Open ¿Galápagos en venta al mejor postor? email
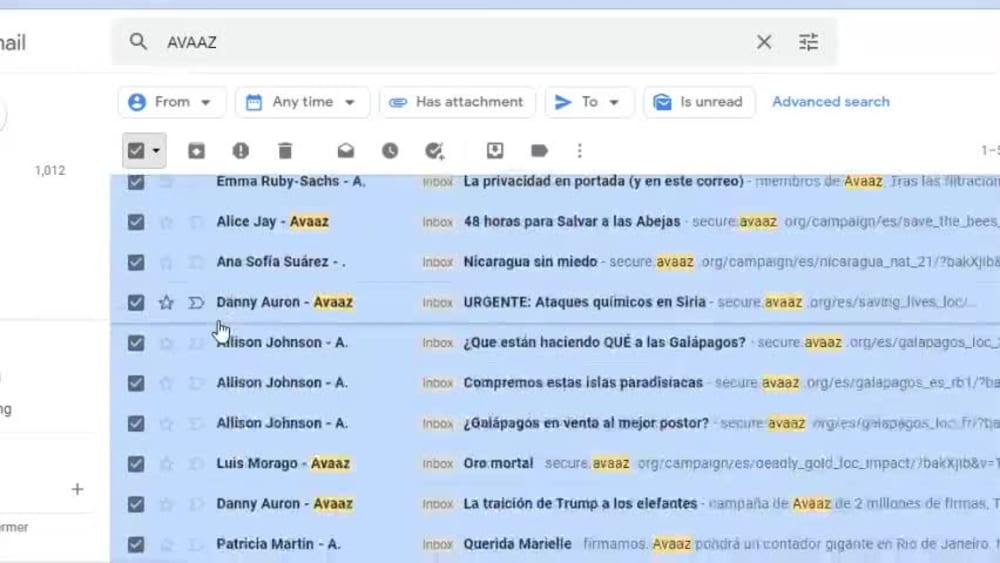 click(586, 423)
